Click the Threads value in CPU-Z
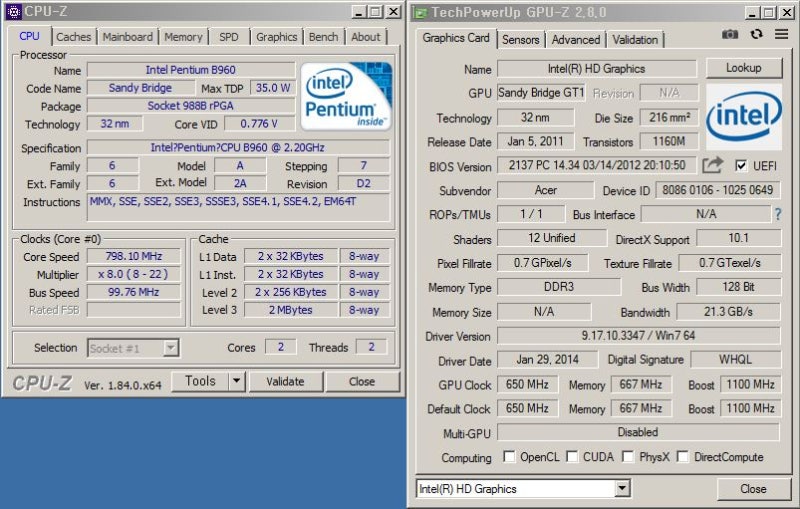The width and height of the screenshot is (800, 509). [x=371, y=347]
